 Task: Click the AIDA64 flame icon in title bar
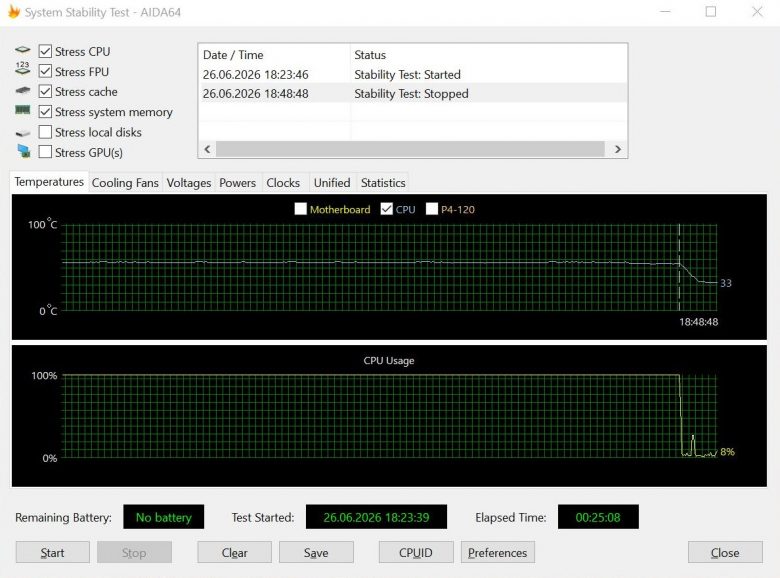pos(13,11)
